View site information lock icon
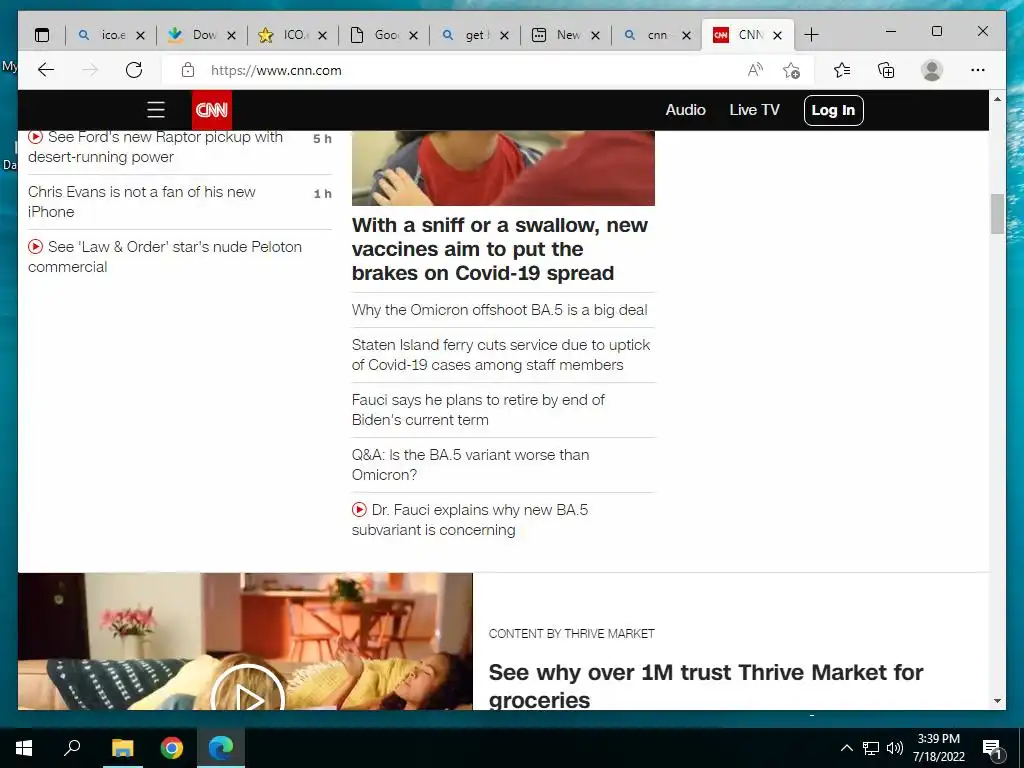 [188, 70]
